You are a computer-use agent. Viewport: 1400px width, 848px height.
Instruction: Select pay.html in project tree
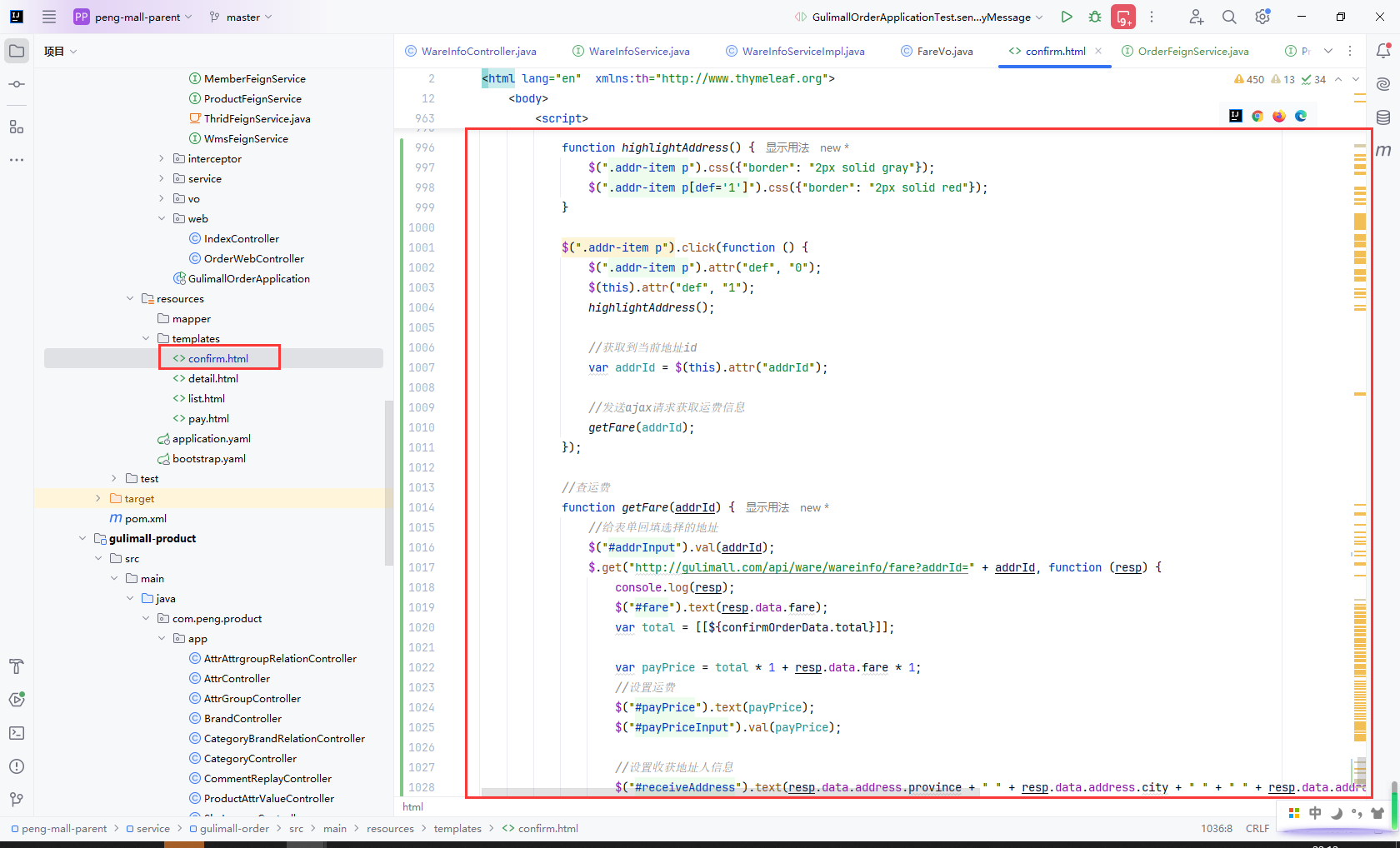[208, 418]
